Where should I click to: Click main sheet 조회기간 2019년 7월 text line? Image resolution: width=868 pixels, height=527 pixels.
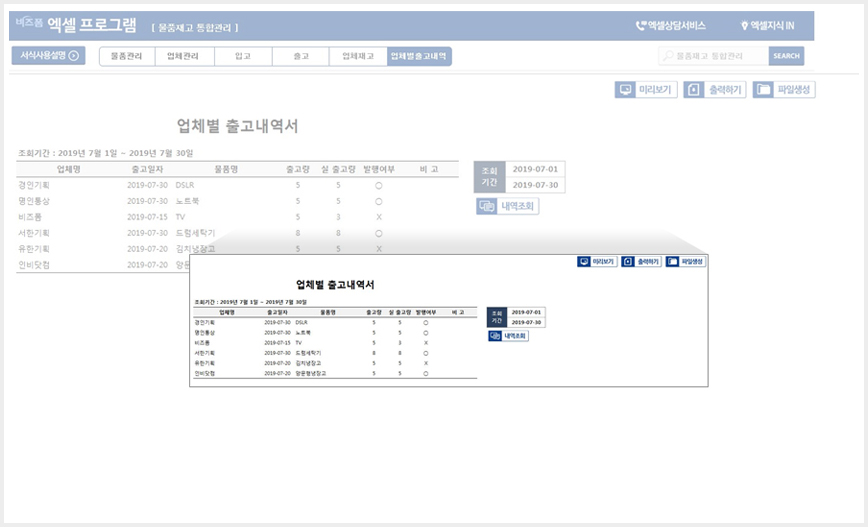click(106, 153)
